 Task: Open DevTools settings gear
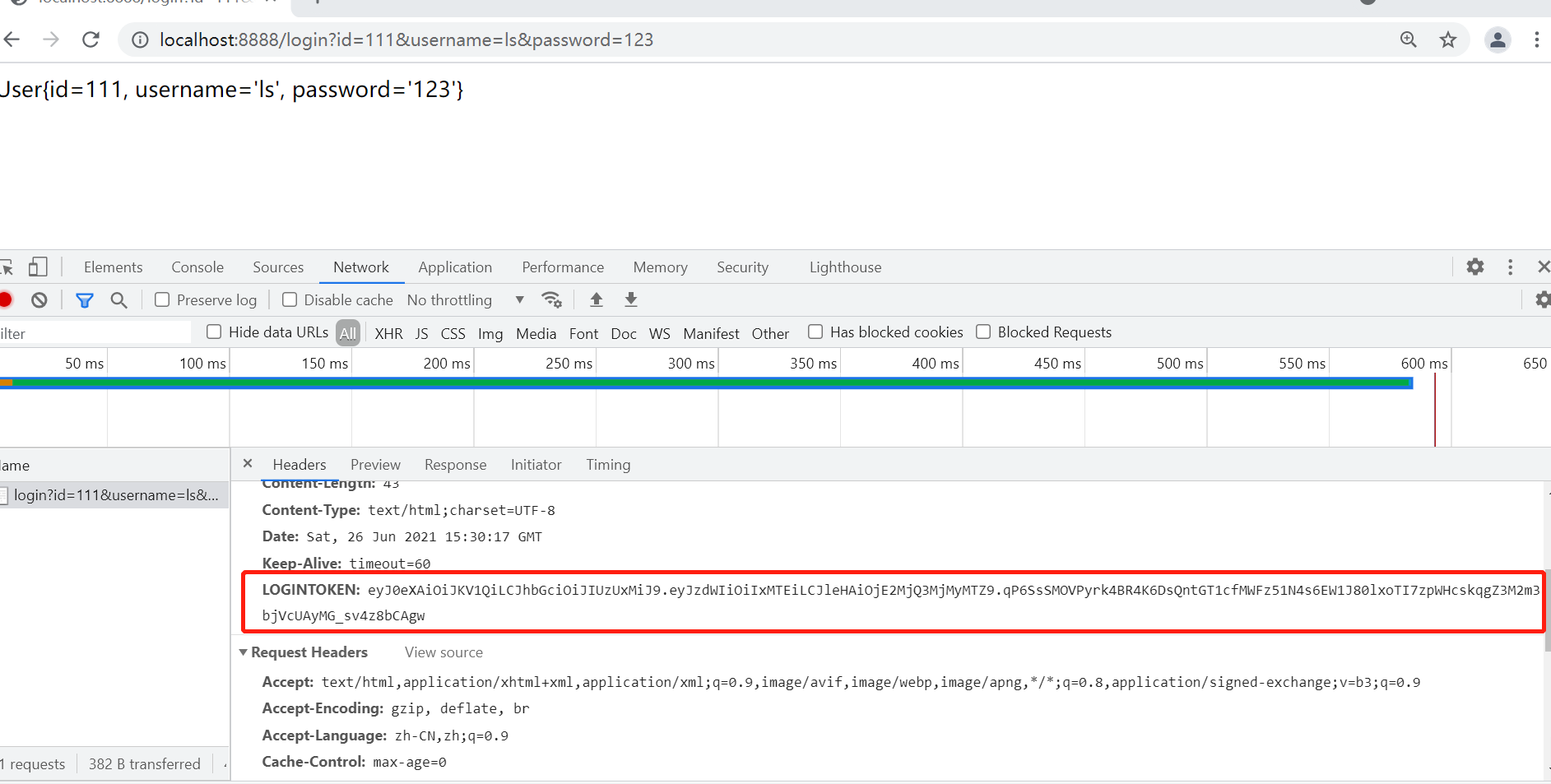click(x=1475, y=267)
